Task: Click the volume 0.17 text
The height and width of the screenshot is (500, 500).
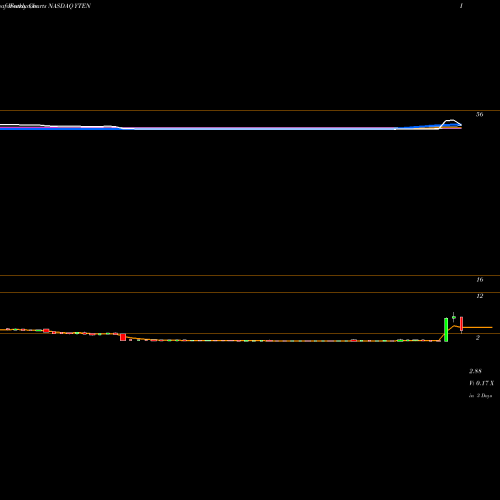Action: point(482,383)
